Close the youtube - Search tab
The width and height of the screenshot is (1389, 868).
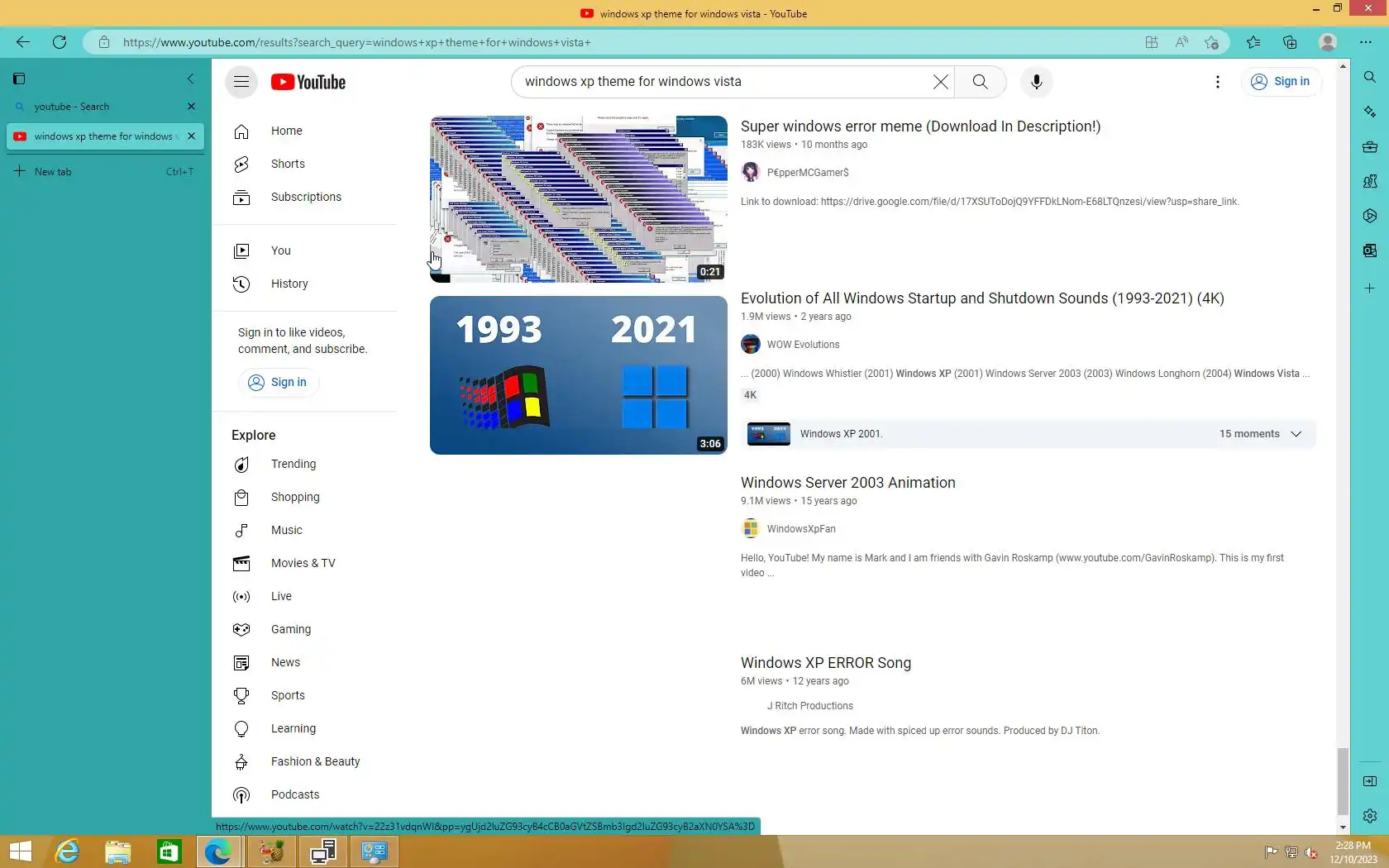tap(192, 107)
